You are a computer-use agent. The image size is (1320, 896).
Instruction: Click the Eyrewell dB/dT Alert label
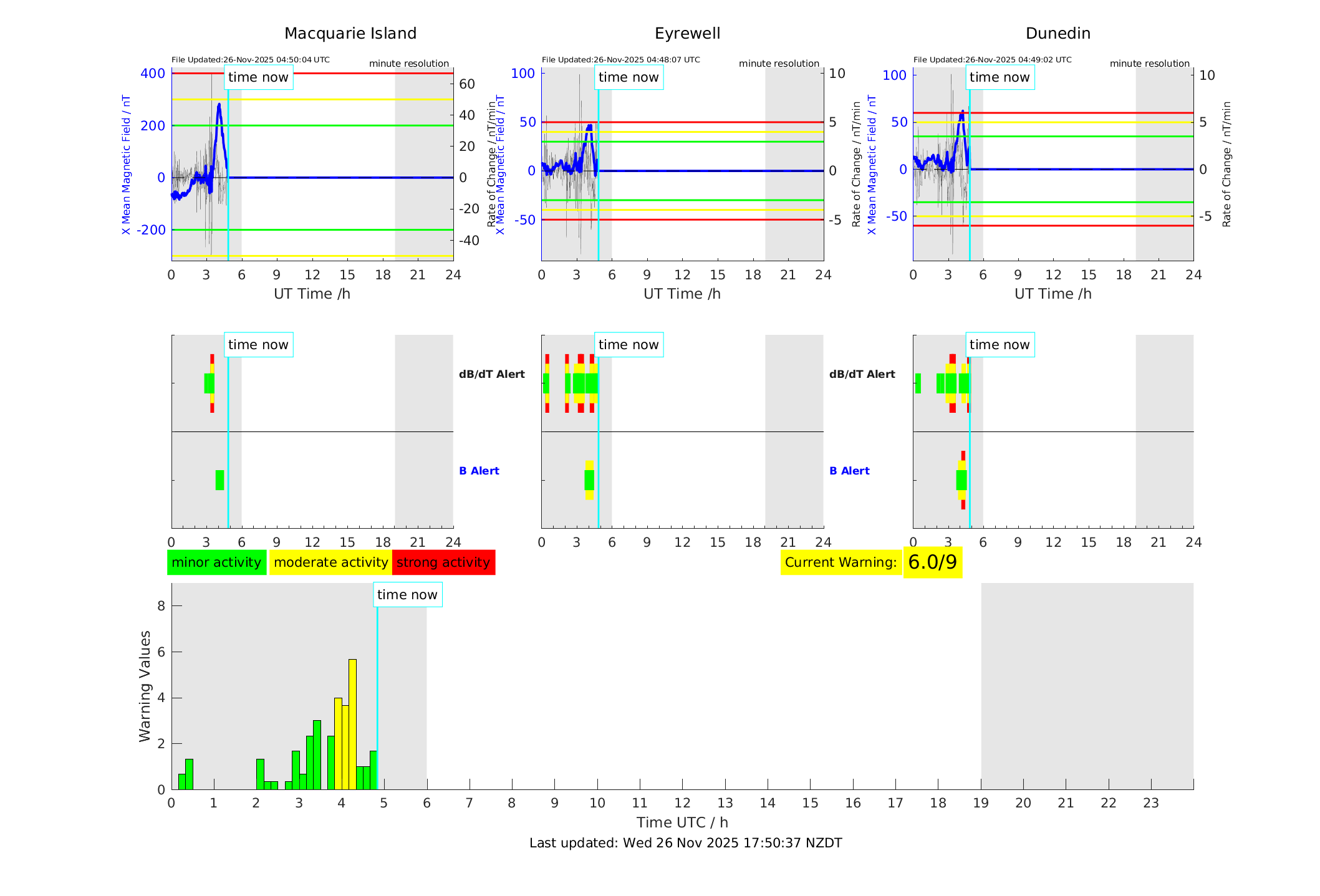click(862, 374)
